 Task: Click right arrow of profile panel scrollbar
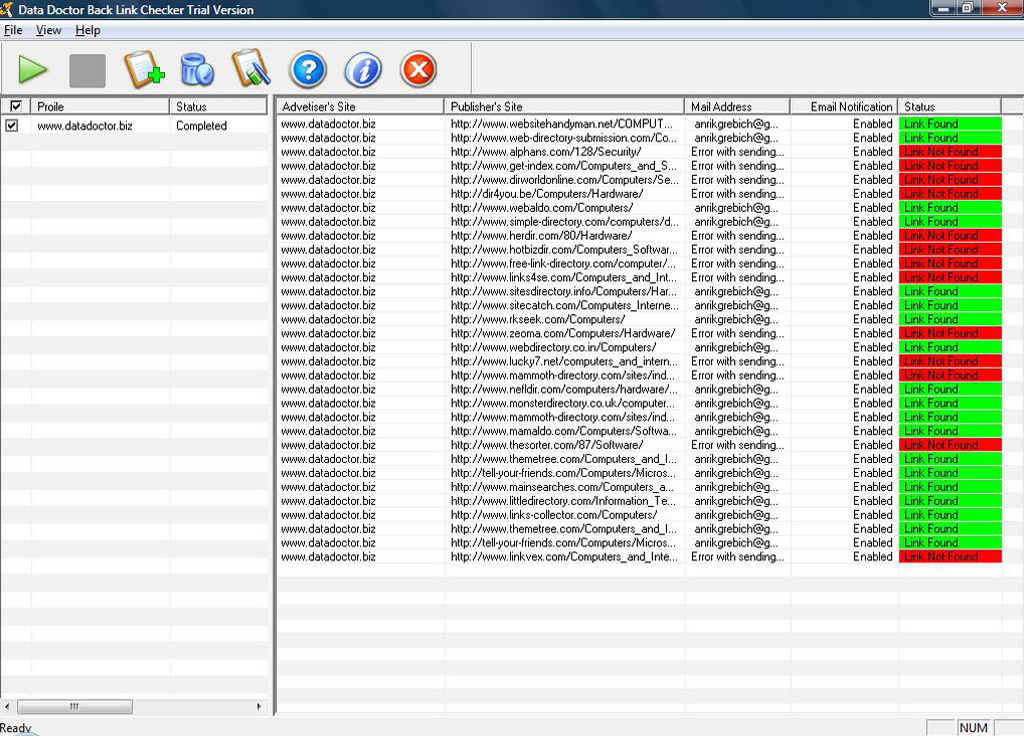(x=259, y=707)
